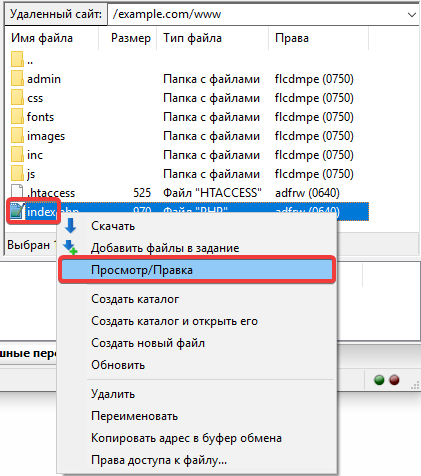
Task: Click the blue download arrow icon beside Скачать
Action: pyautogui.click(x=70, y=226)
